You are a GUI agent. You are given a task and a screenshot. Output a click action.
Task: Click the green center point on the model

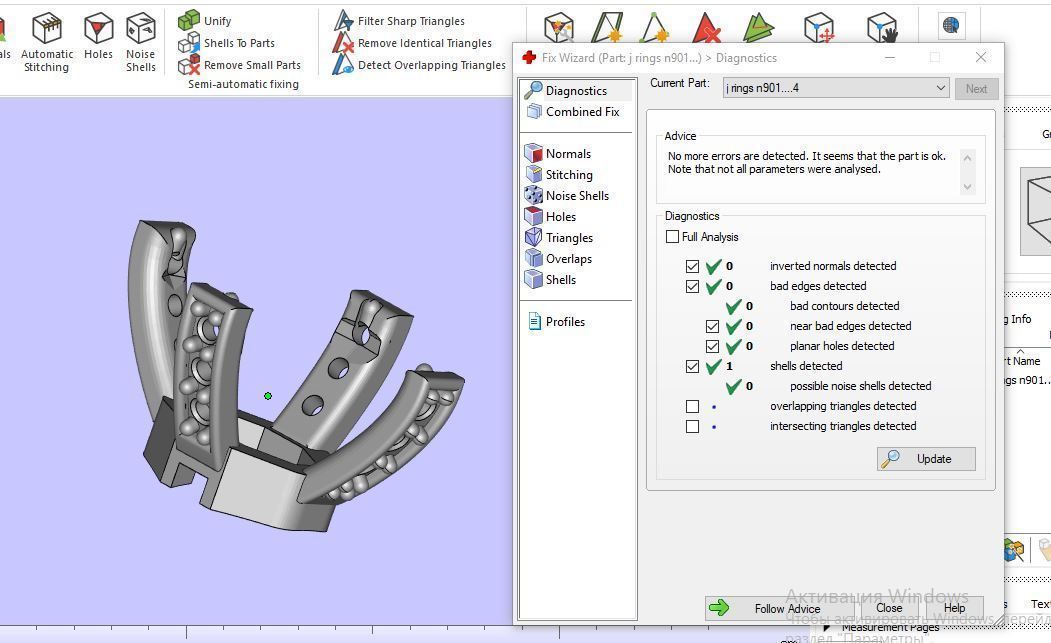268,396
